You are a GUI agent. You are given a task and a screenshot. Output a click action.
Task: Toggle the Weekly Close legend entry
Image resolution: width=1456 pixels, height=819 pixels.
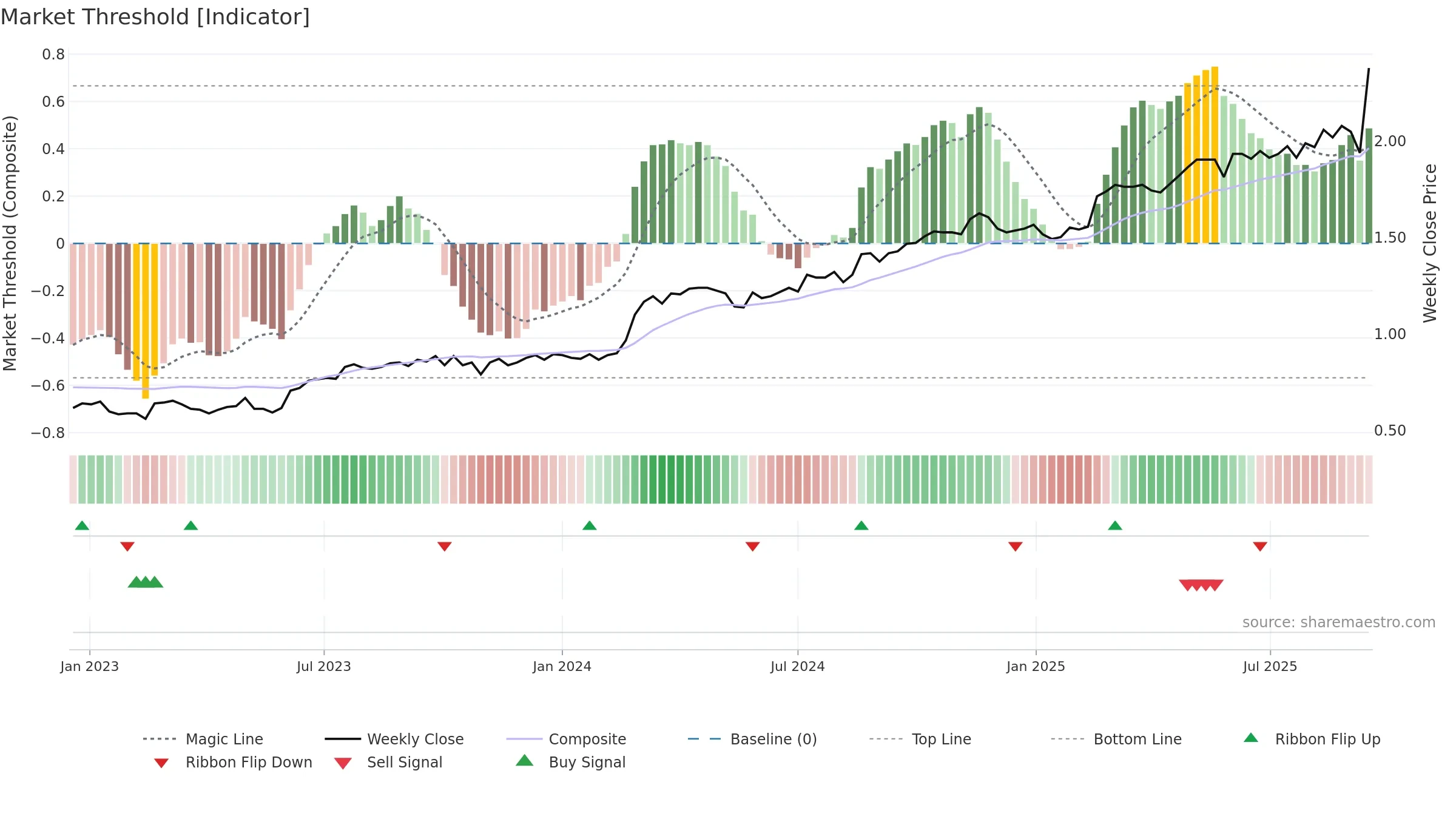[x=394, y=739]
